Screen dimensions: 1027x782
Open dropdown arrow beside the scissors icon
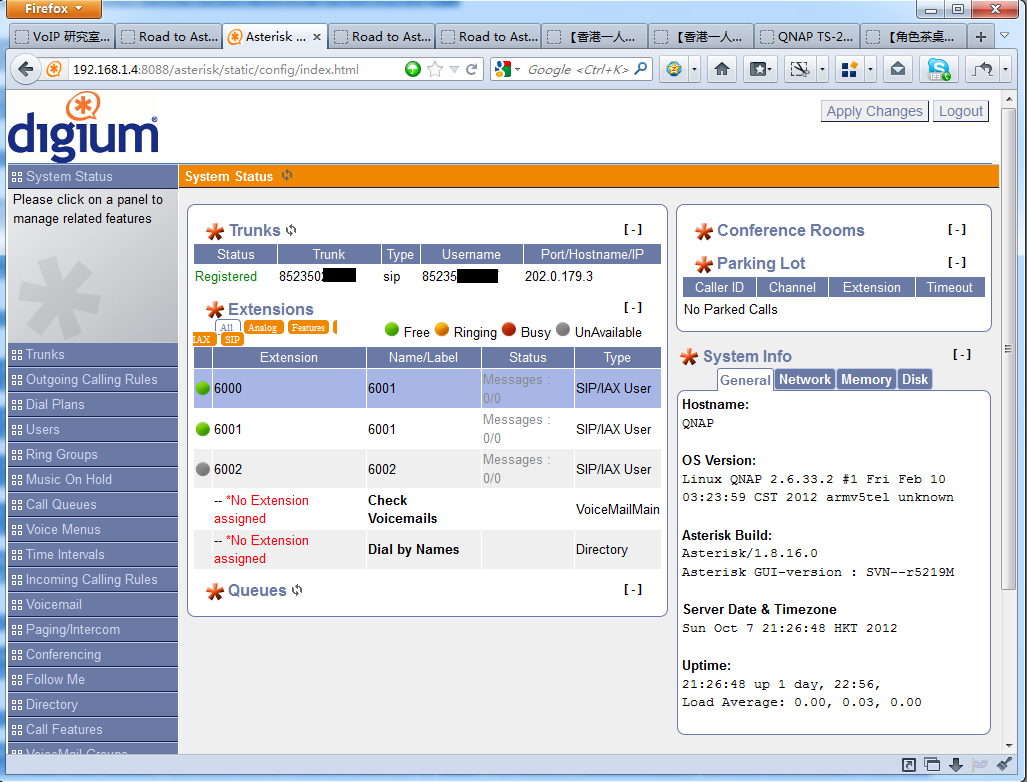[x=822, y=69]
